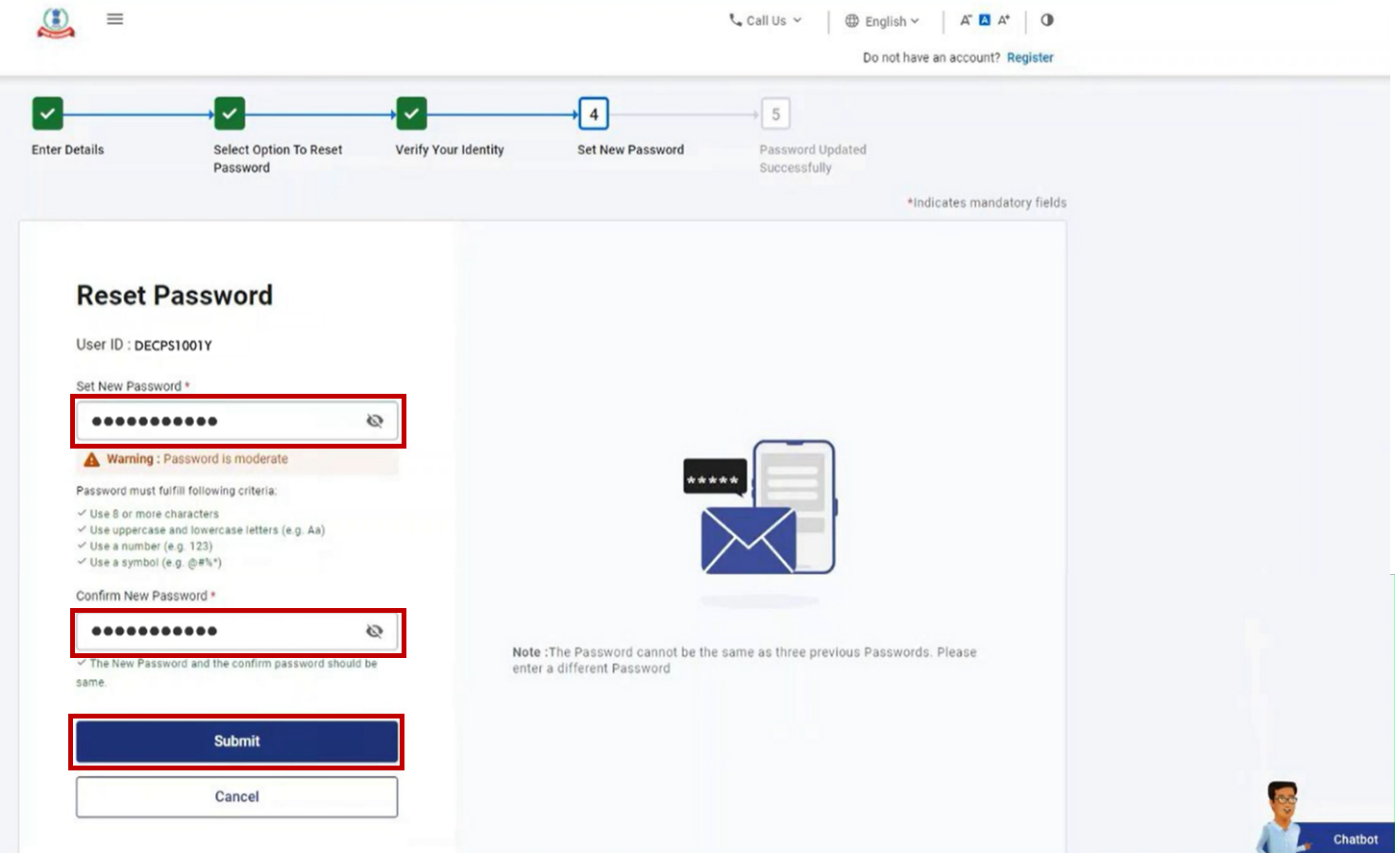Expand the language chevron in the header

[x=917, y=19]
